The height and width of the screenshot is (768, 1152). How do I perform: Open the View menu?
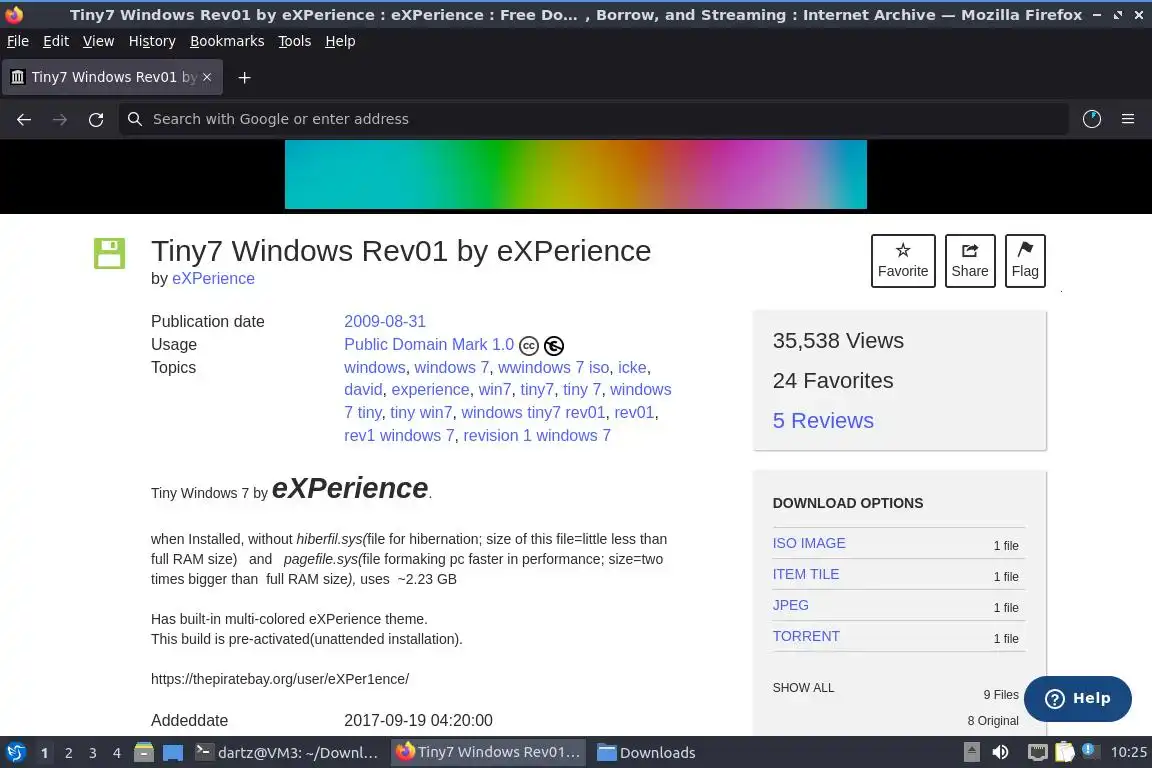(x=98, y=41)
